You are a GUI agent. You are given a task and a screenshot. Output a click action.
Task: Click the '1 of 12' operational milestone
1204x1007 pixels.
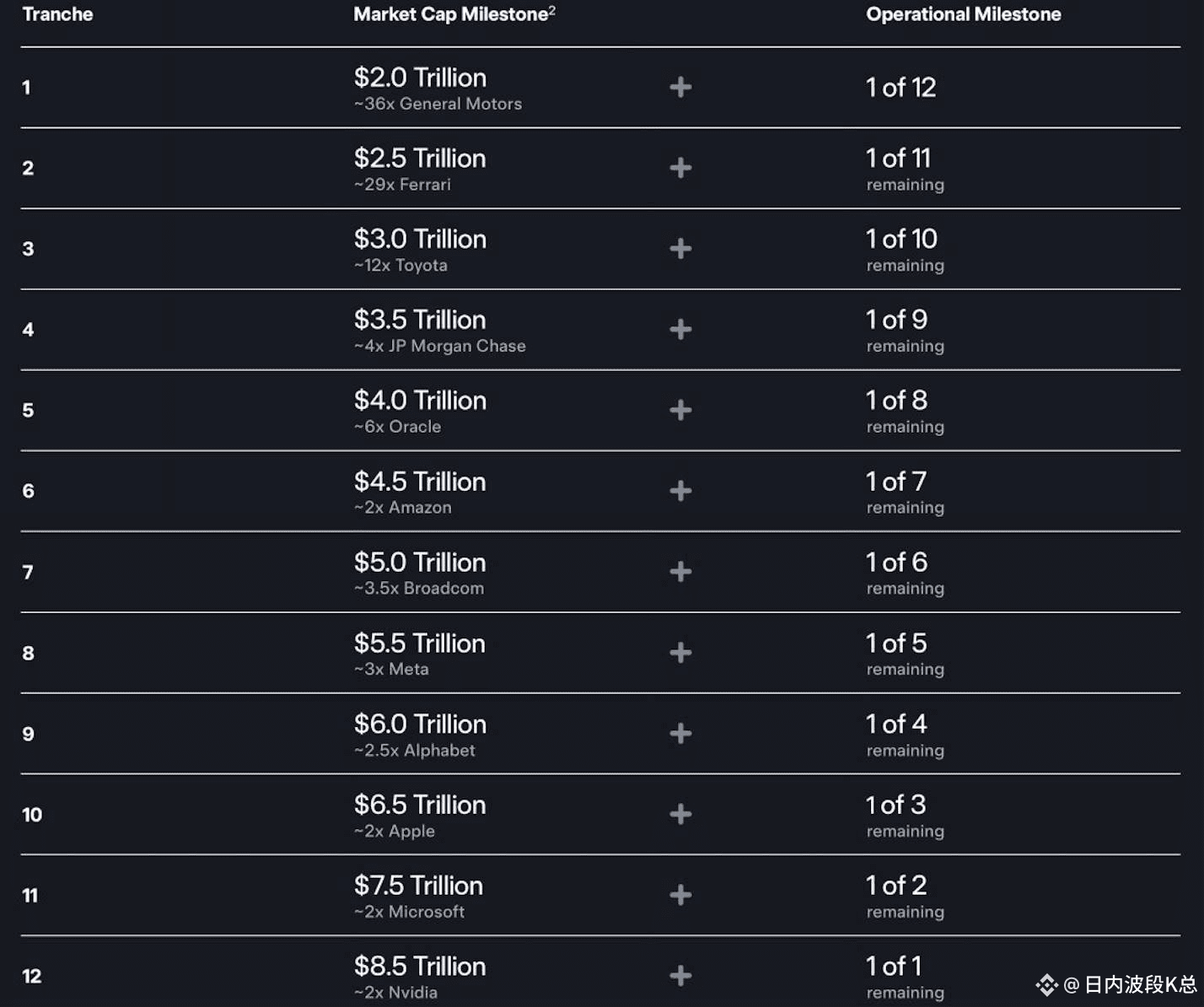(x=900, y=87)
